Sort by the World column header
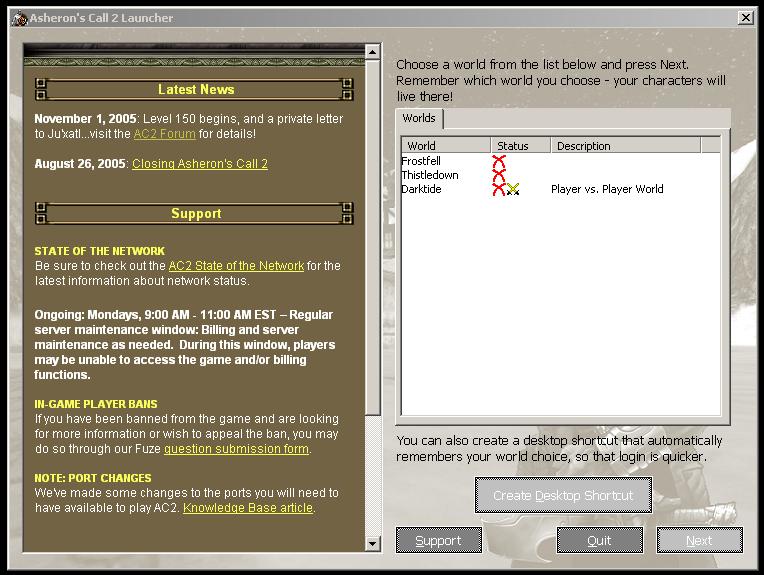This screenshot has height=575, width=764. tap(446, 146)
